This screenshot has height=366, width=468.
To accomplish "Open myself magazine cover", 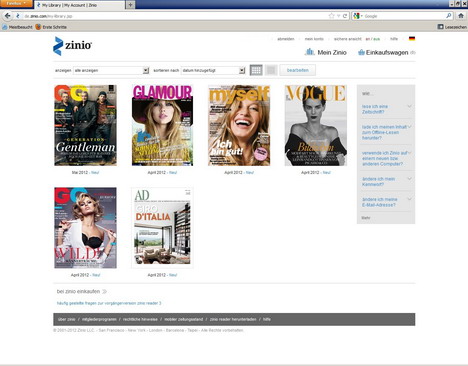I will [239, 125].
